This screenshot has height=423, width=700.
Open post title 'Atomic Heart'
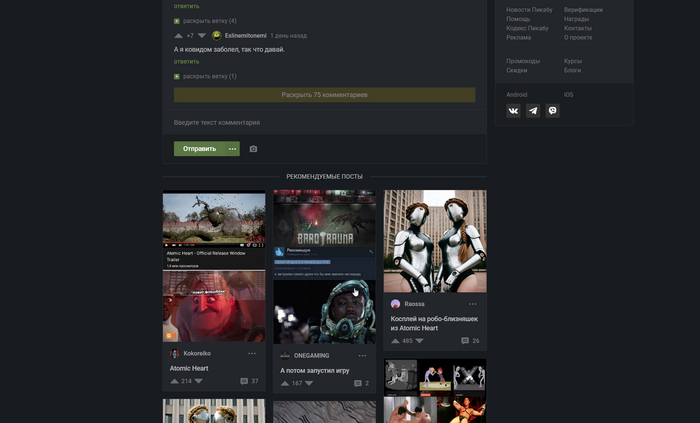coord(189,369)
